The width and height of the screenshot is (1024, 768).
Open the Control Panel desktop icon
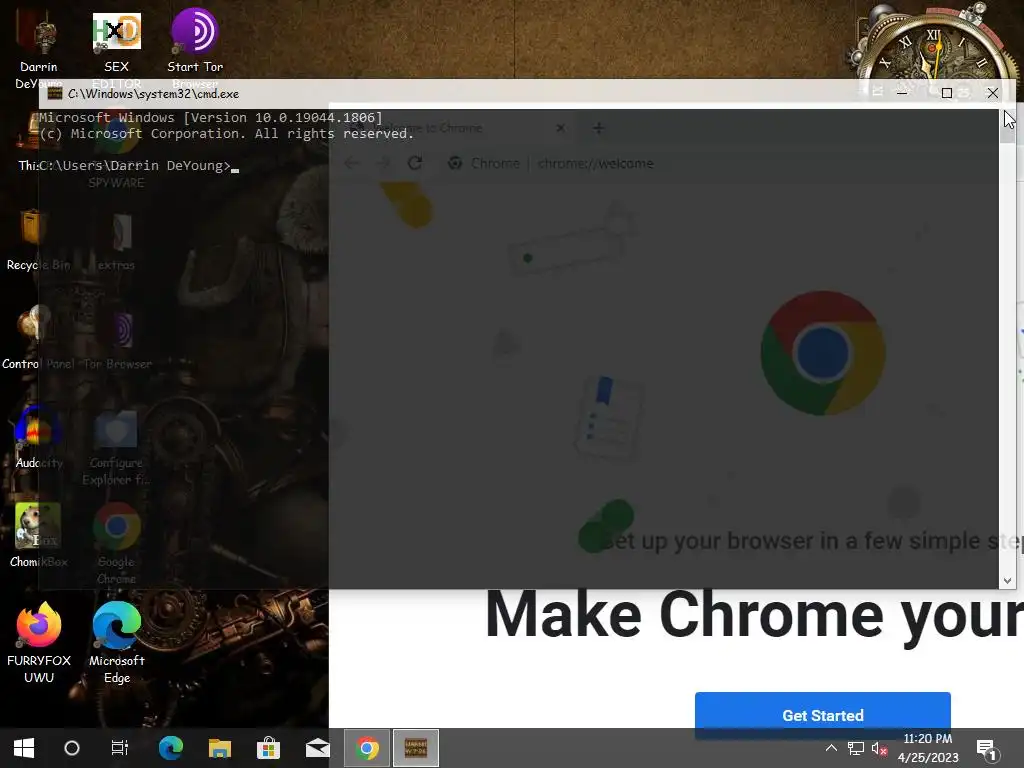(39, 336)
